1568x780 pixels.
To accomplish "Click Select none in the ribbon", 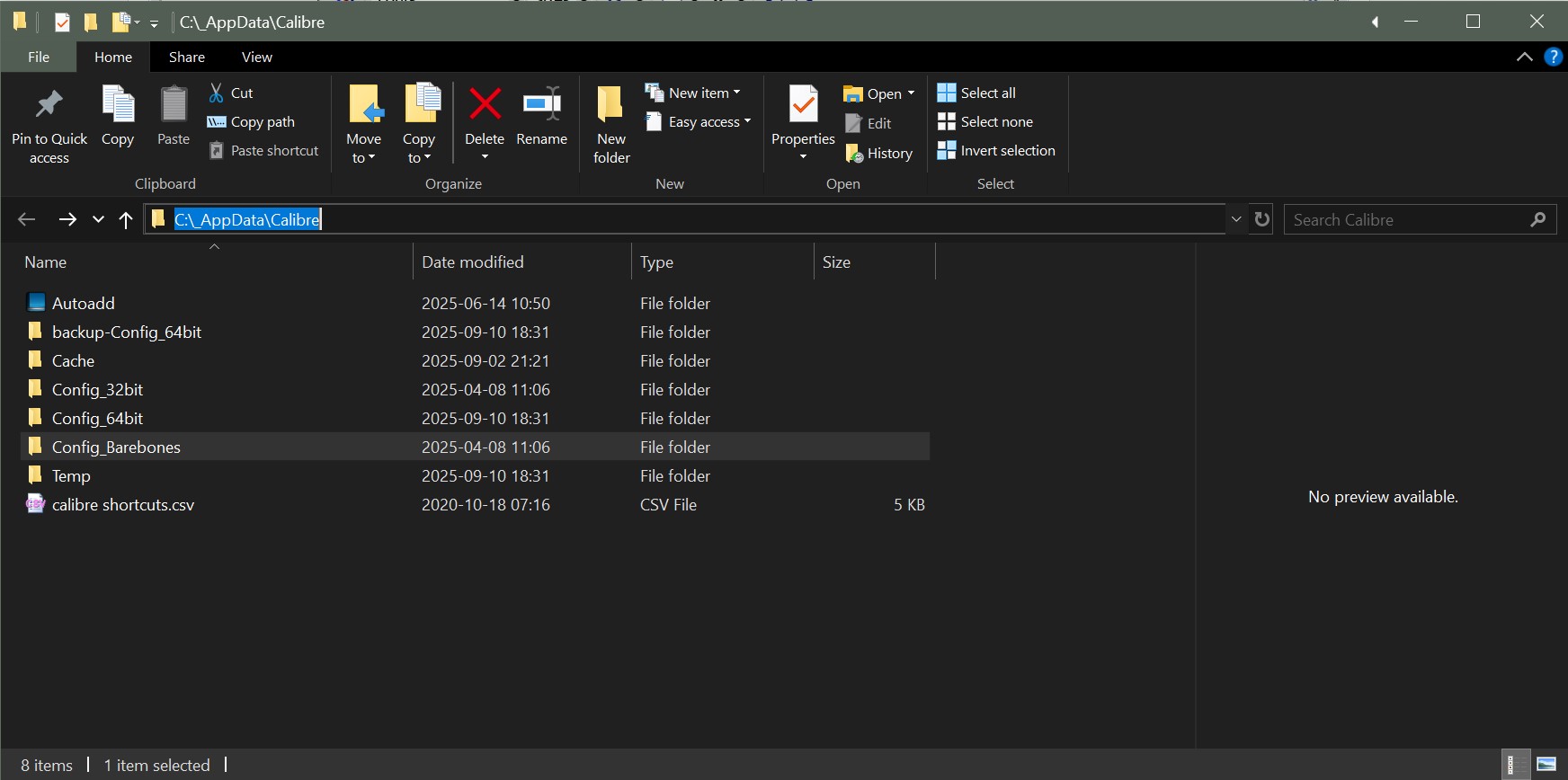I will [985, 121].
